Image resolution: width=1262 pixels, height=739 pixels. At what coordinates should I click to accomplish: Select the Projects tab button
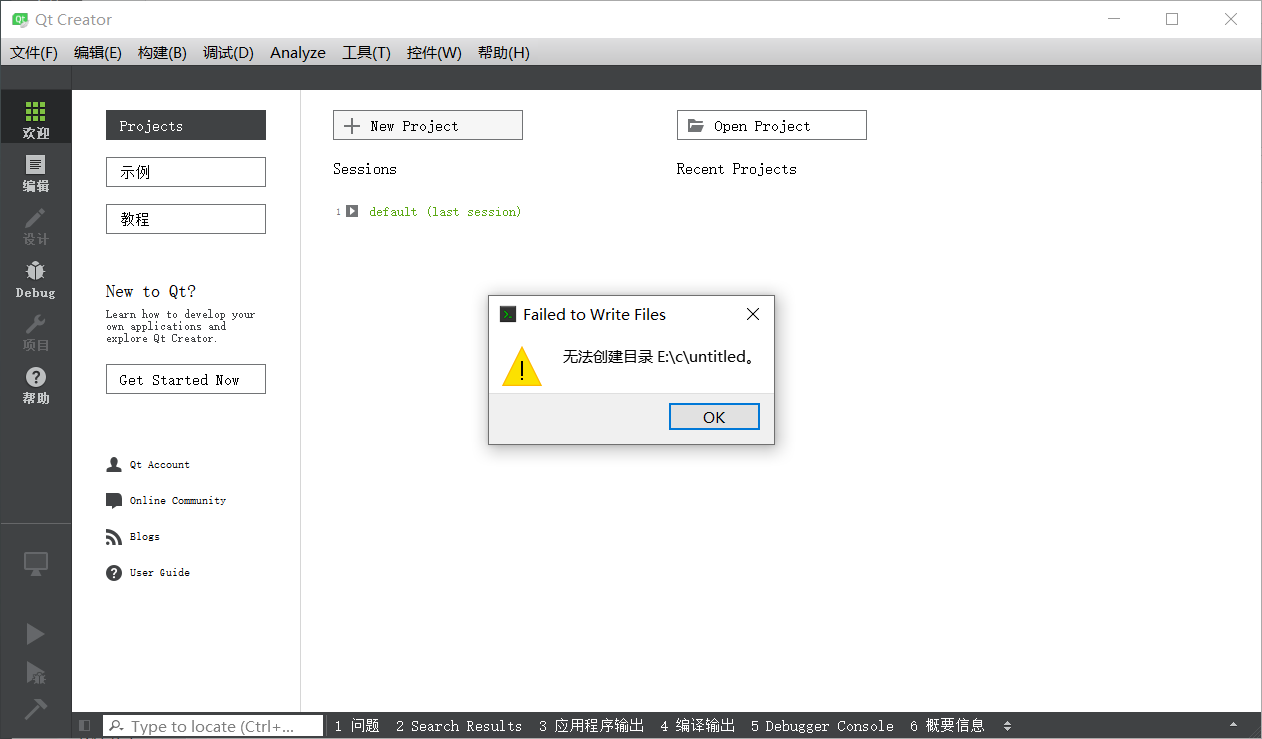[x=186, y=125]
